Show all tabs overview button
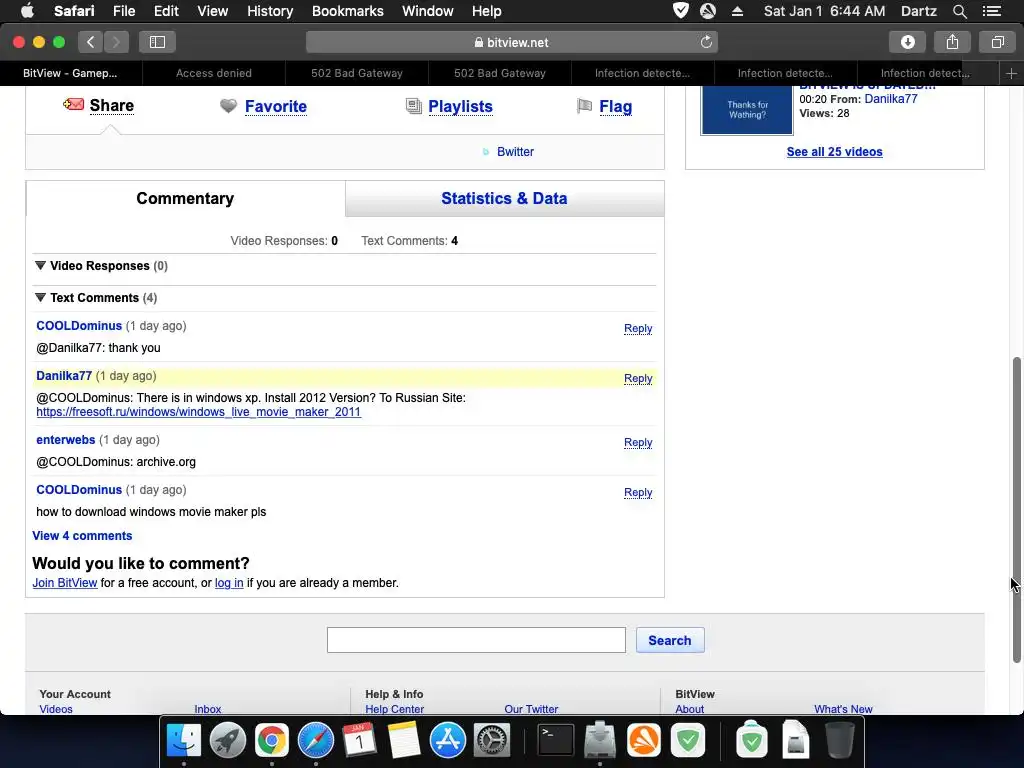The width and height of the screenshot is (1024, 768). [997, 42]
